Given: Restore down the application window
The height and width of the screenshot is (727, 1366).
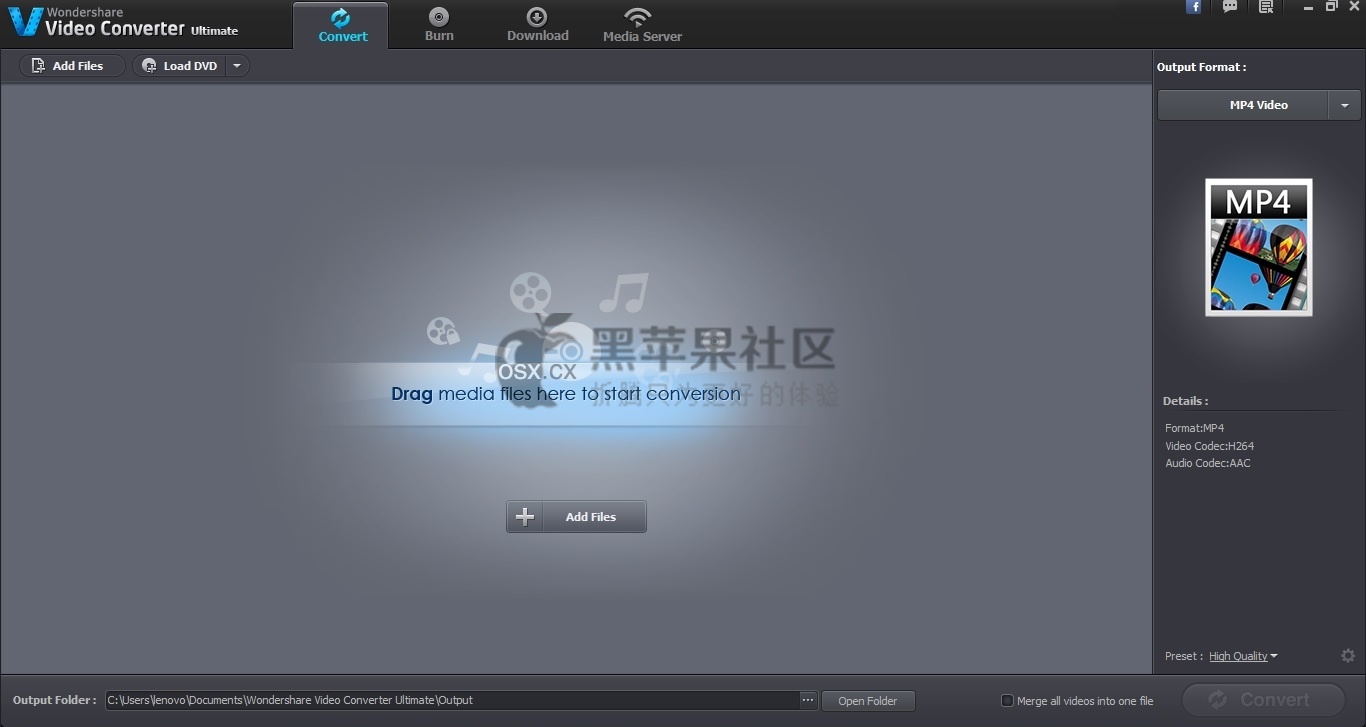Looking at the screenshot, I should (1332, 7).
